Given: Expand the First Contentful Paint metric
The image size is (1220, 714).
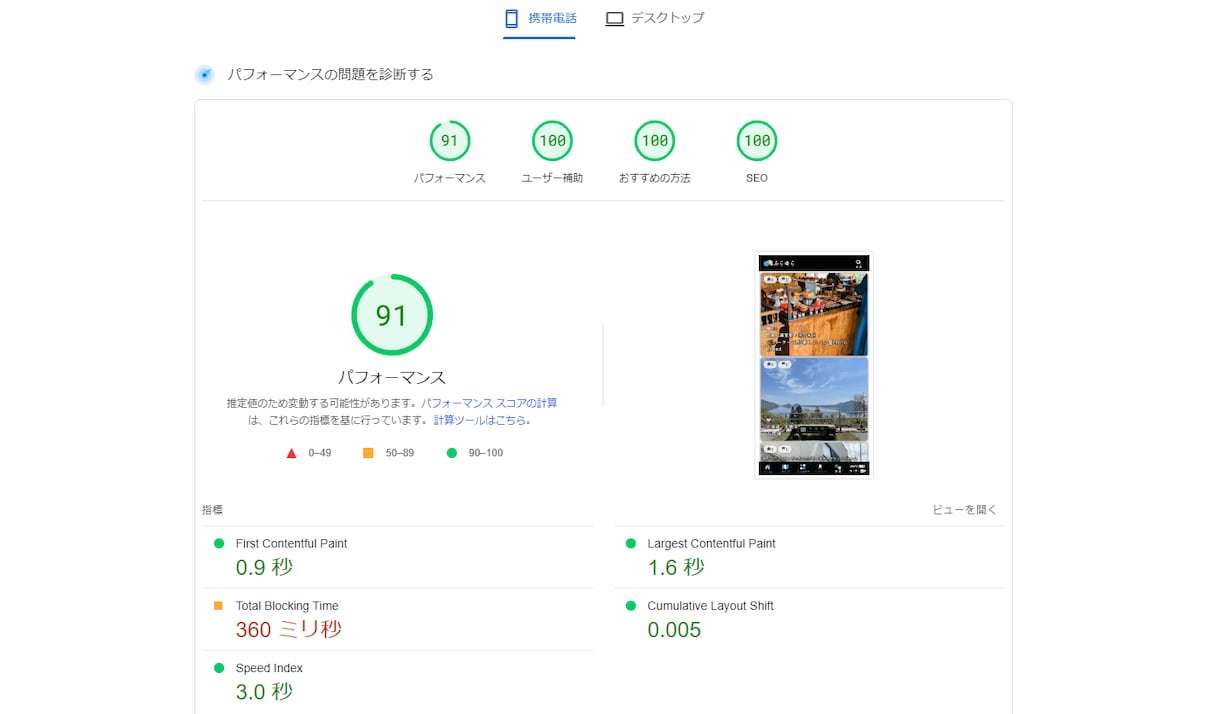Looking at the screenshot, I should pos(397,557).
